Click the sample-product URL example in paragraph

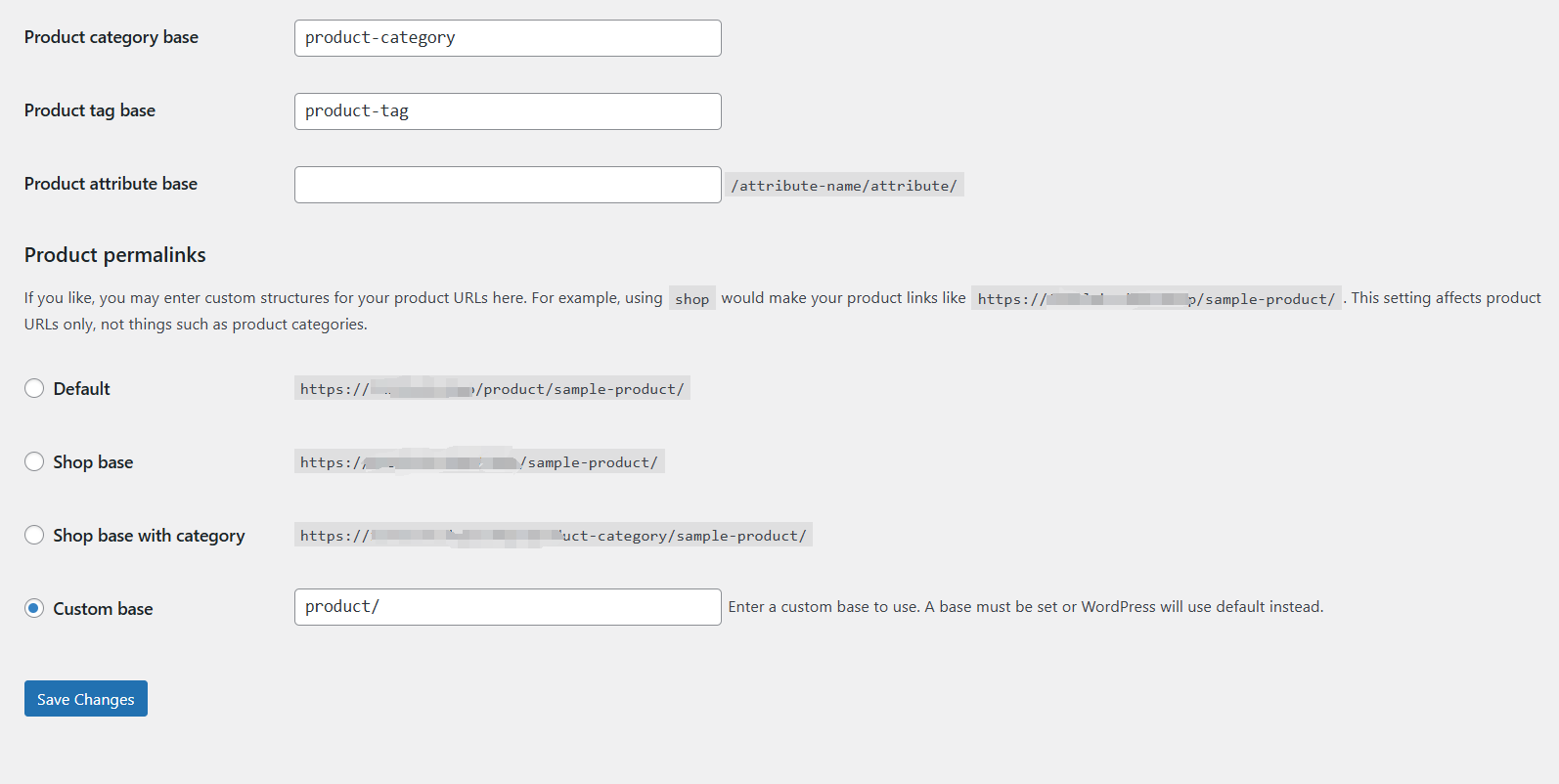1157,298
